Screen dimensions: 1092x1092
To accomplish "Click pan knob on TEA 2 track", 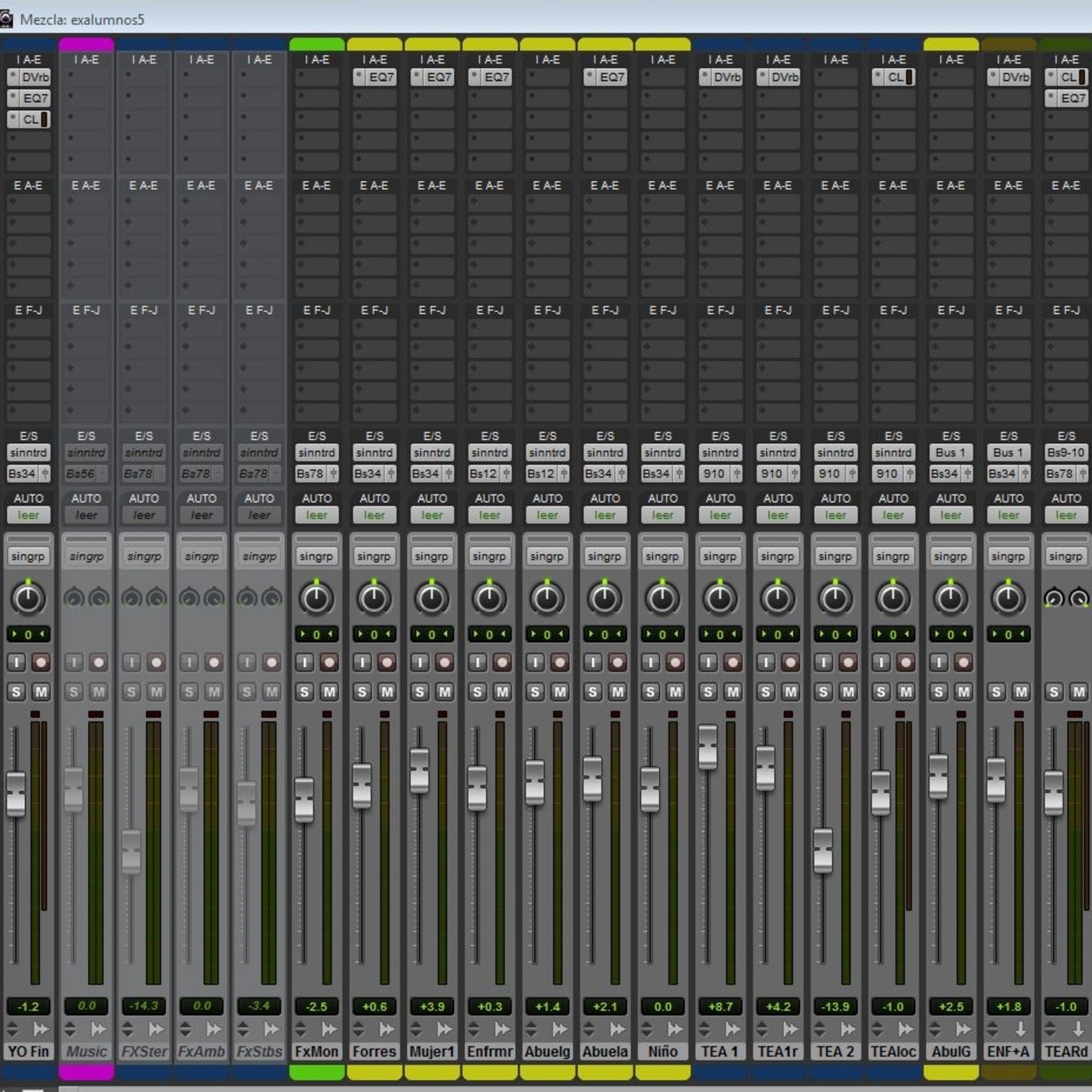I will (x=835, y=598).
